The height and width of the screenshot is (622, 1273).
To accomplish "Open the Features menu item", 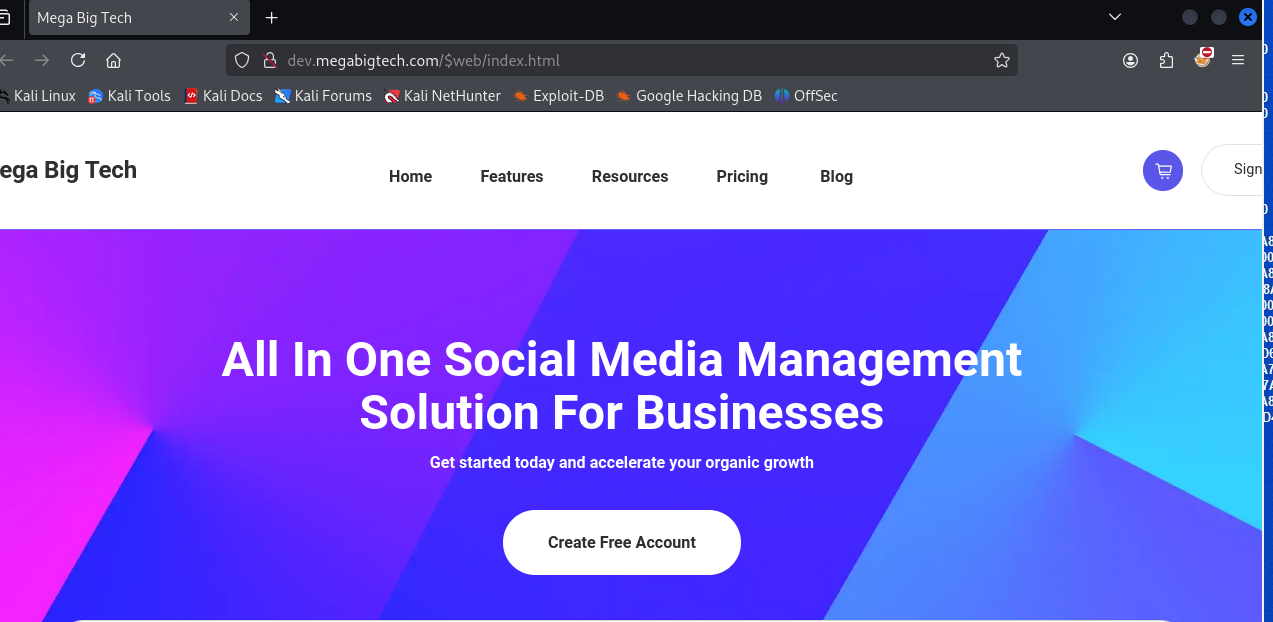I will [x=512, y=176].
